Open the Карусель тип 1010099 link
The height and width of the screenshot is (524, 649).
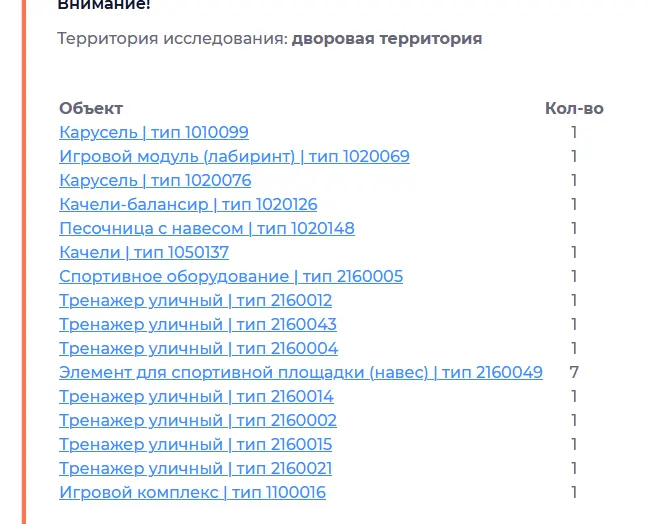154,132
